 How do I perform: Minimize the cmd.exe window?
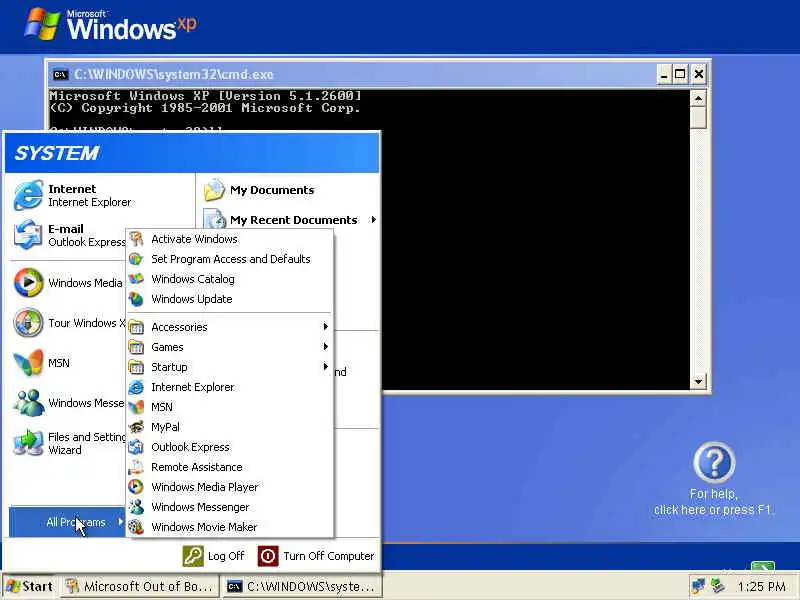coord(664,74)
